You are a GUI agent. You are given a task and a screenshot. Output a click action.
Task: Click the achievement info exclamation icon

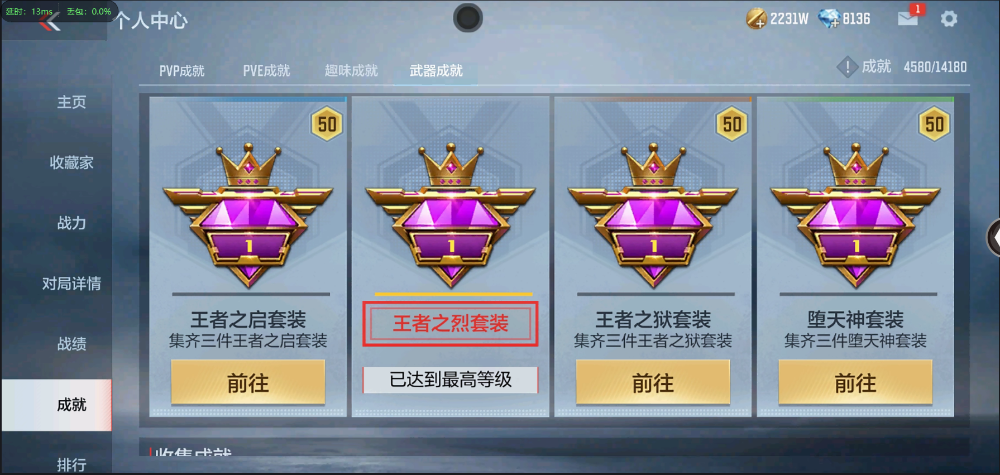coord(847,67)
